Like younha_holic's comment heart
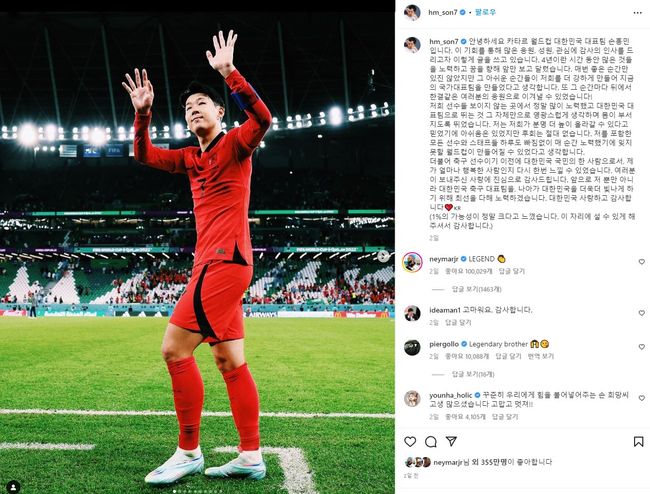Viewport: 650px width, 494px height. 641,398
